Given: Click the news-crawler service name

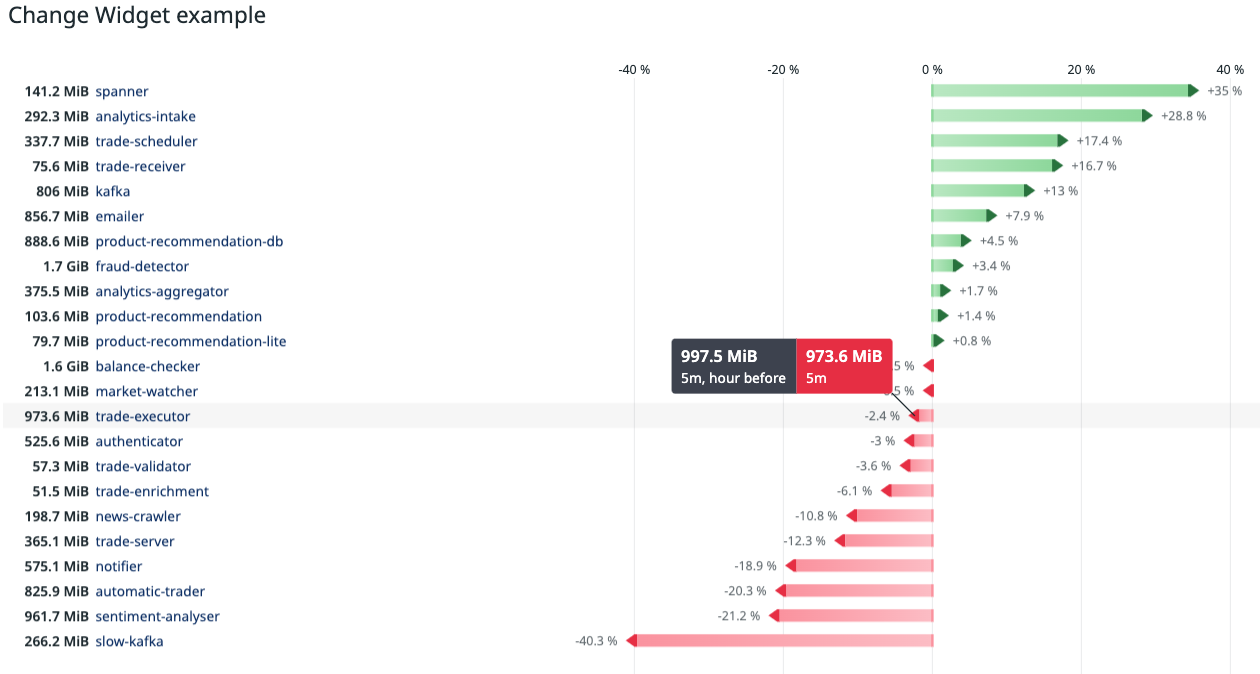Looking at the screenshot, I should click(x=138, y=516).
